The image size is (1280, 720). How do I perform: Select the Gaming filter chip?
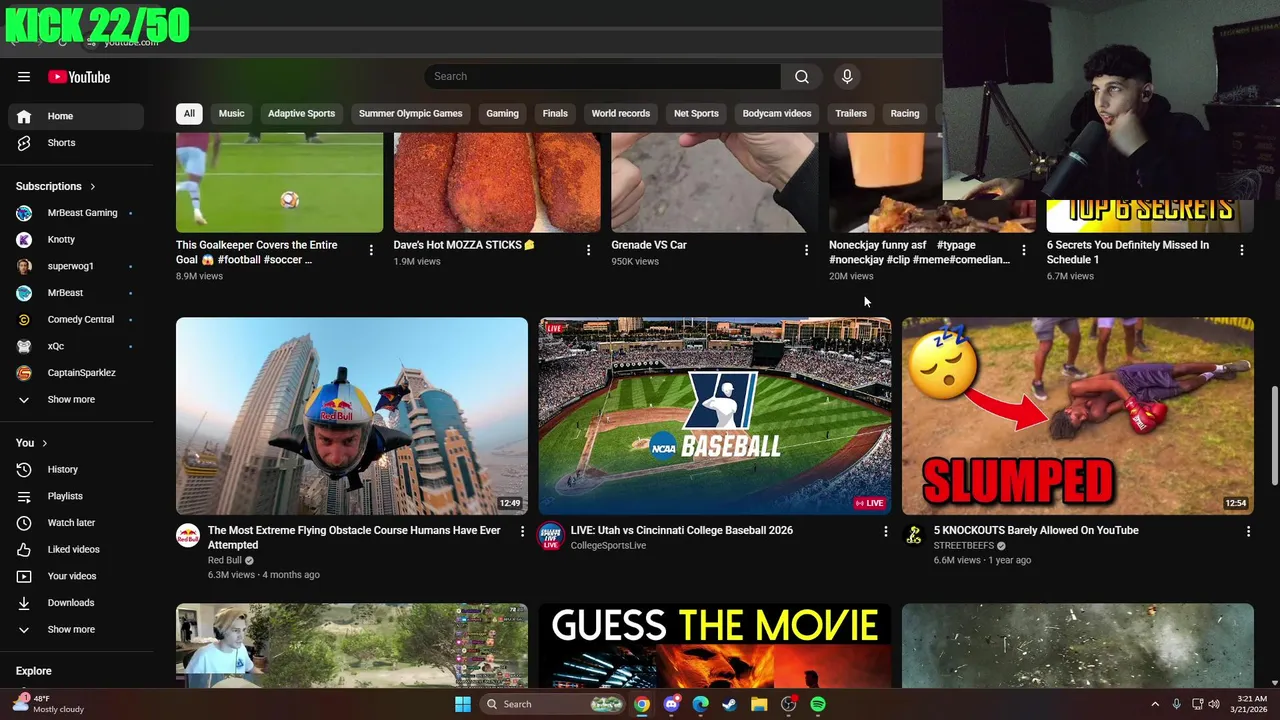click(x=502, y=114)
